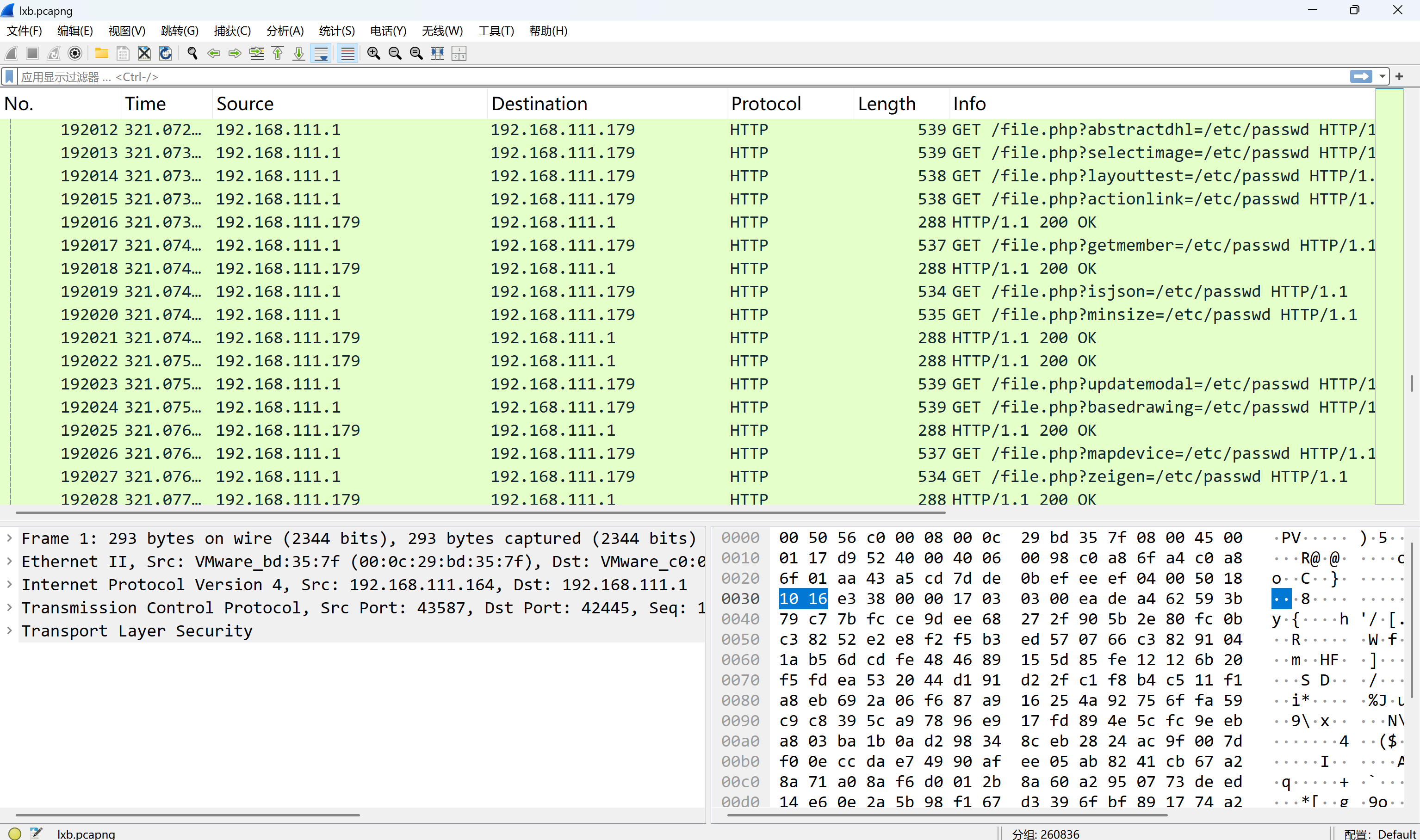Toggle packet colorization rules button
Viewport: 1420px width, 840px height.
click(347, 53)
